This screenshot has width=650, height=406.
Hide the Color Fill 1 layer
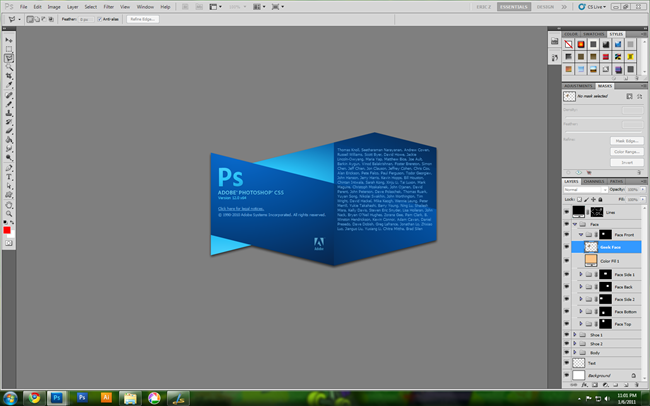[x=567, y=260]
